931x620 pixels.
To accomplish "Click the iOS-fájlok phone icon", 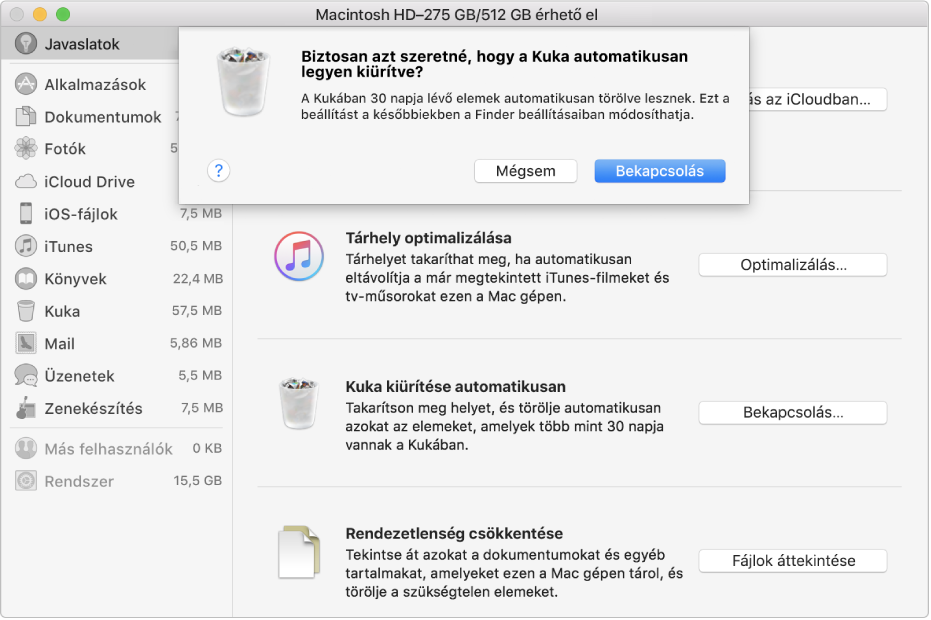I will 26,213.
